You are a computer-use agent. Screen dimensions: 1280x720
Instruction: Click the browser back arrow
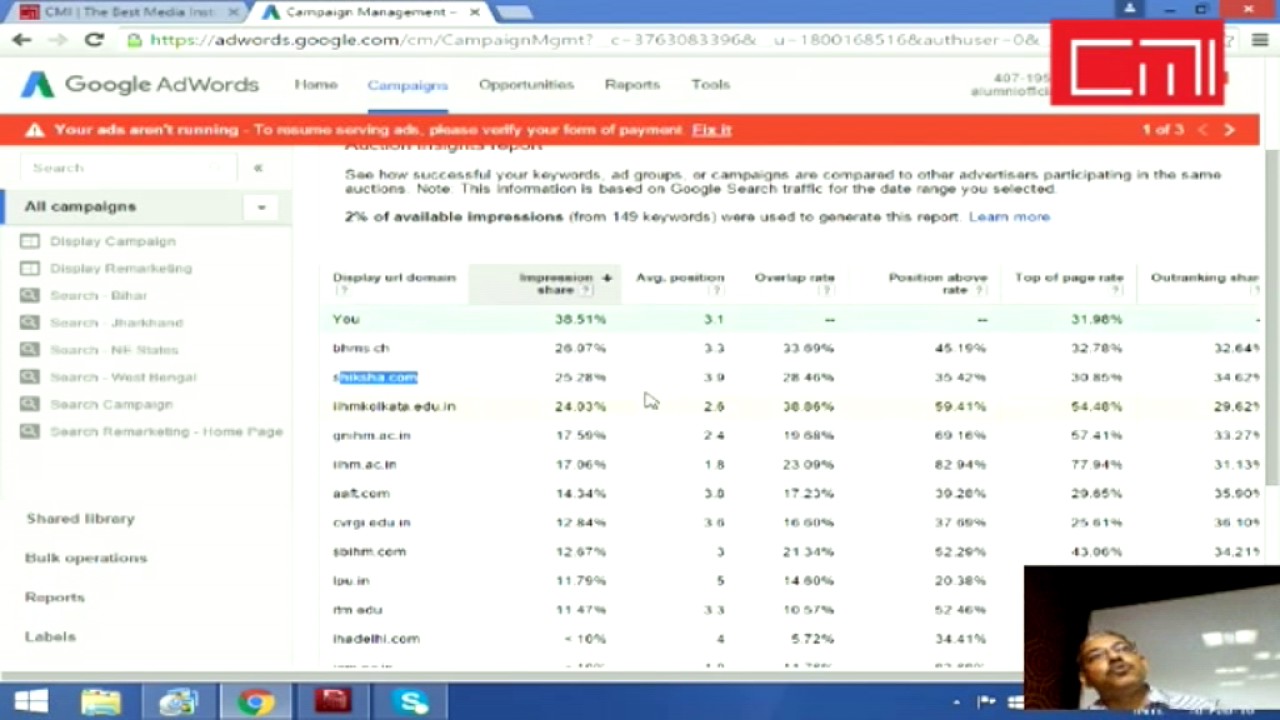point(21,40)
